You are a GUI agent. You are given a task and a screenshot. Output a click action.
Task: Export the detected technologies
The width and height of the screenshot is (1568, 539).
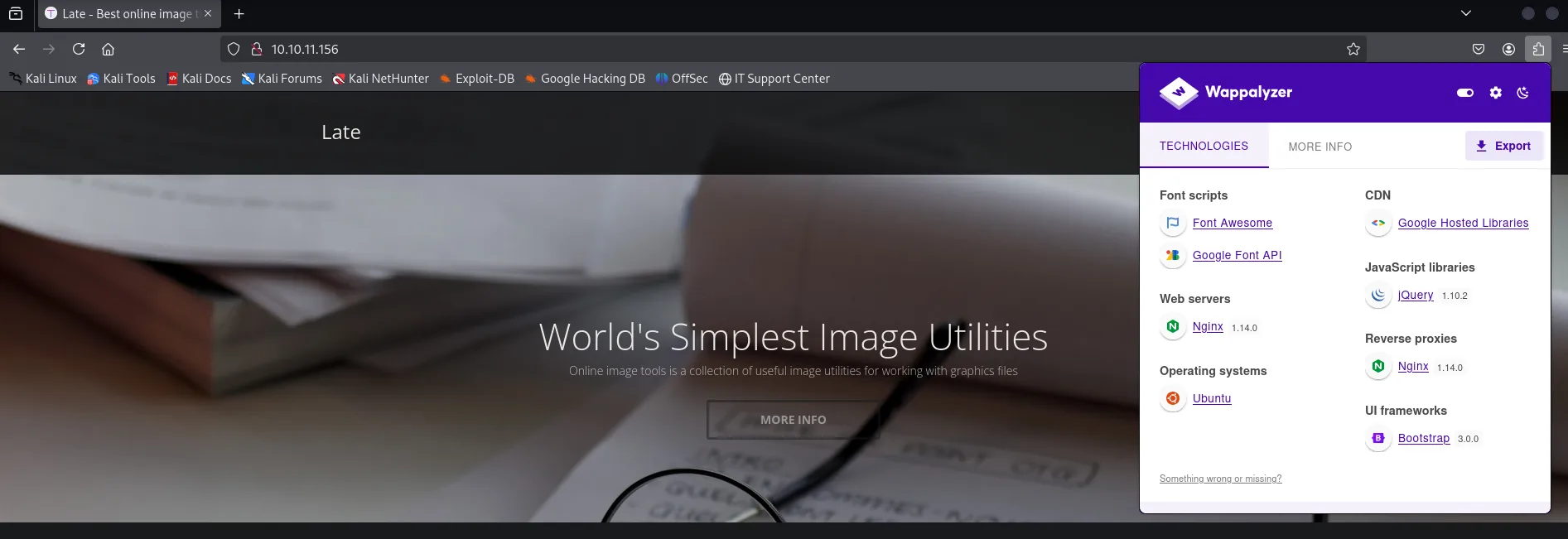1503,146
